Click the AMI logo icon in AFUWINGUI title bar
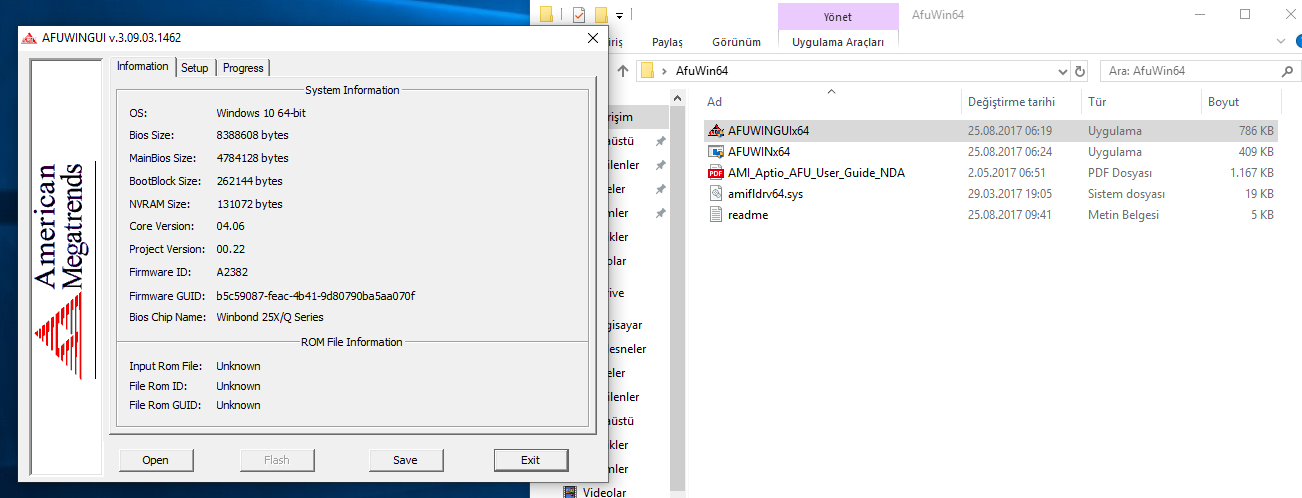The width and height of the screenshot is (1302, 498). pos(30,38)
